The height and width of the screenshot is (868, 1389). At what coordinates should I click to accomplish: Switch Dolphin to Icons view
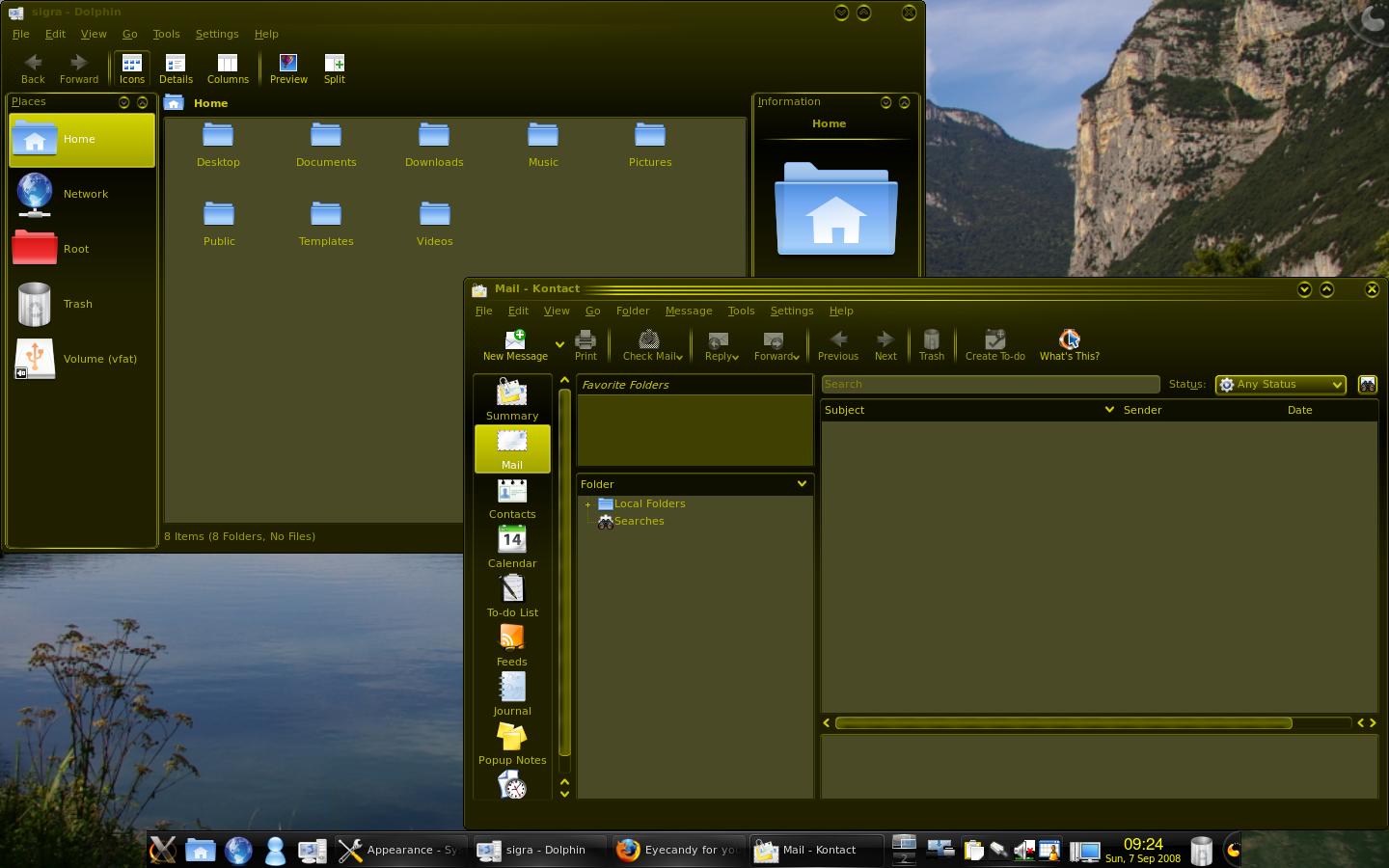coord(131,69)
